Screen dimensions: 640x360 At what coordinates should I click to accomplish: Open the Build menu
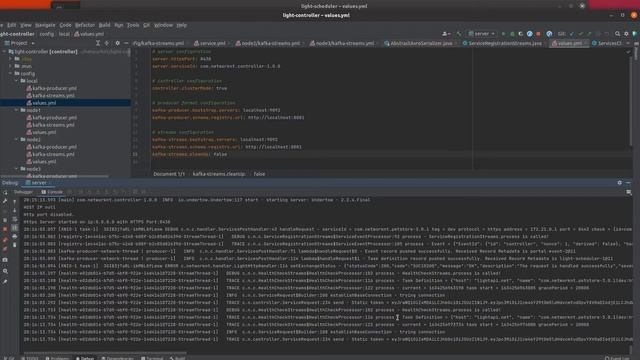click(104, 25)
